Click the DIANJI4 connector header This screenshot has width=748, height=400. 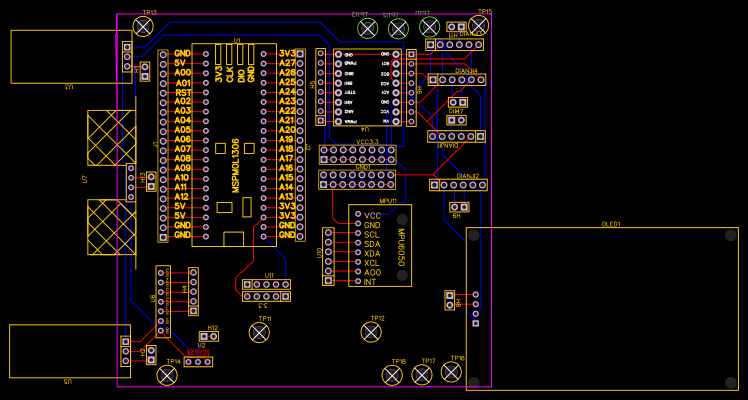[x=456, y=79]
